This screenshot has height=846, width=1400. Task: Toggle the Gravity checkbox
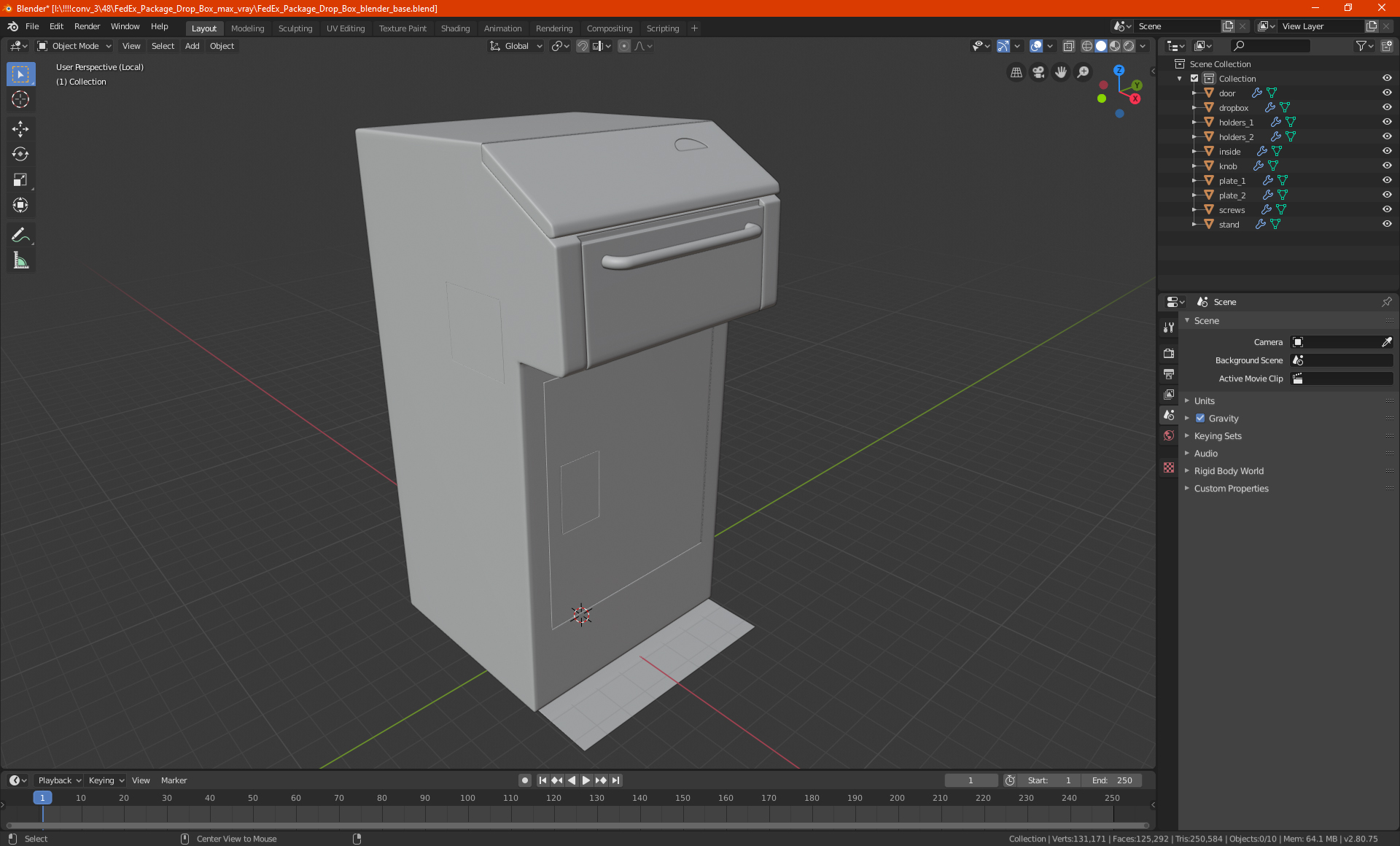[1200, 418]
